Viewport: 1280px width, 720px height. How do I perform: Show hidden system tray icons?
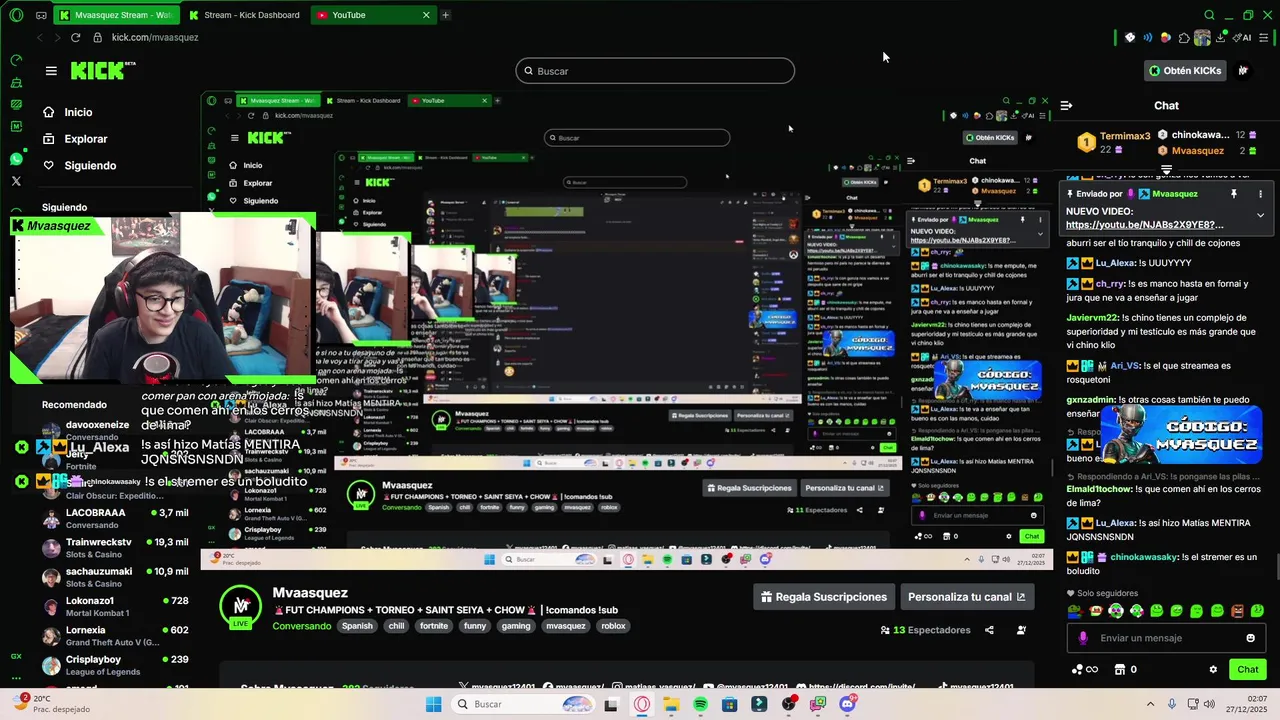pos(1149,704)
